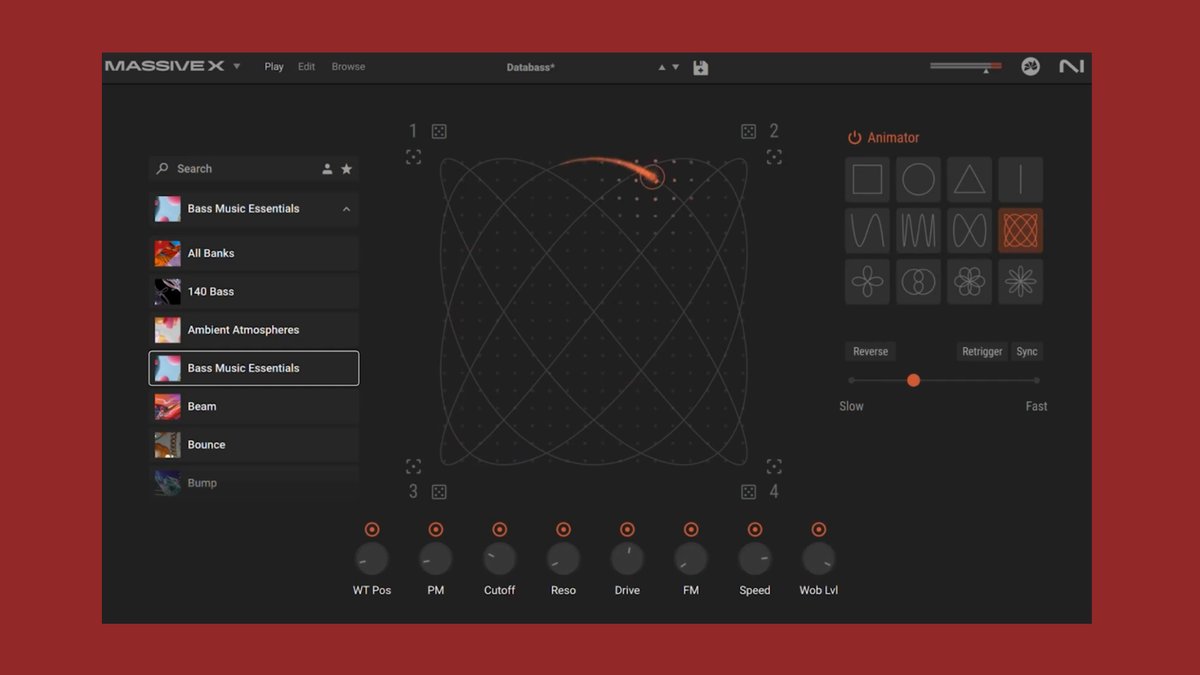
Task: Click the master volume slider in header
Action: click(965, 67)
